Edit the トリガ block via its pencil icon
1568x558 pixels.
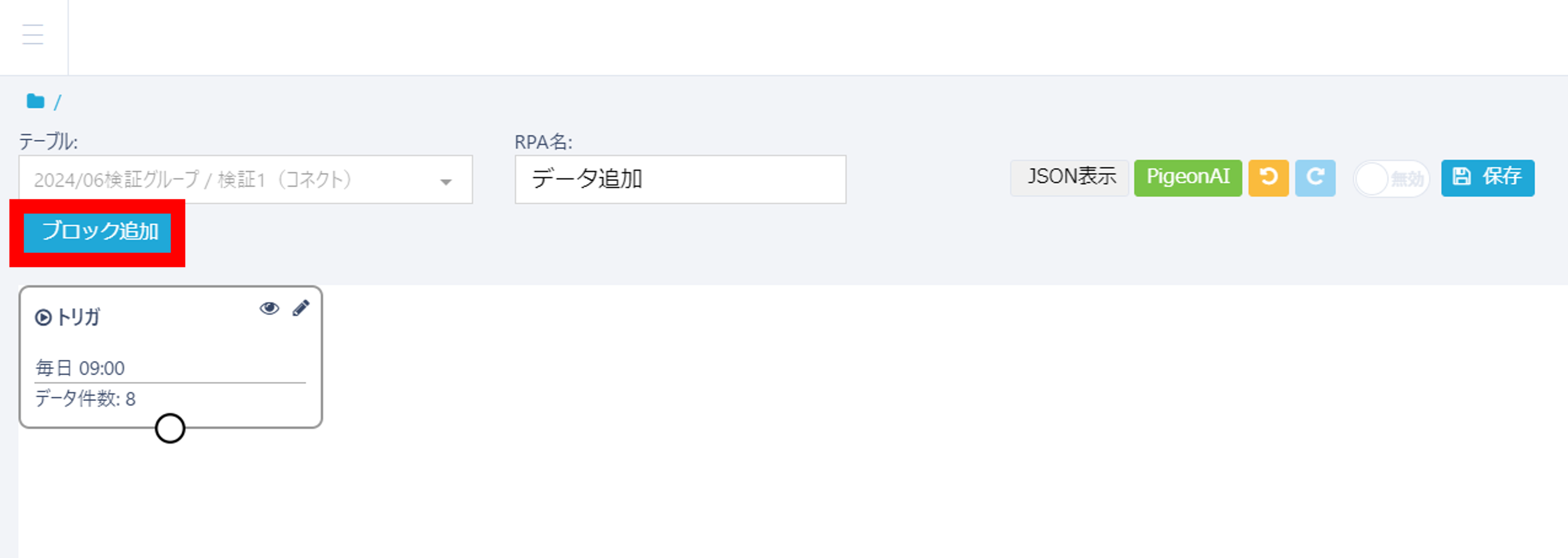pyautogui.click(x=300, y=309)
